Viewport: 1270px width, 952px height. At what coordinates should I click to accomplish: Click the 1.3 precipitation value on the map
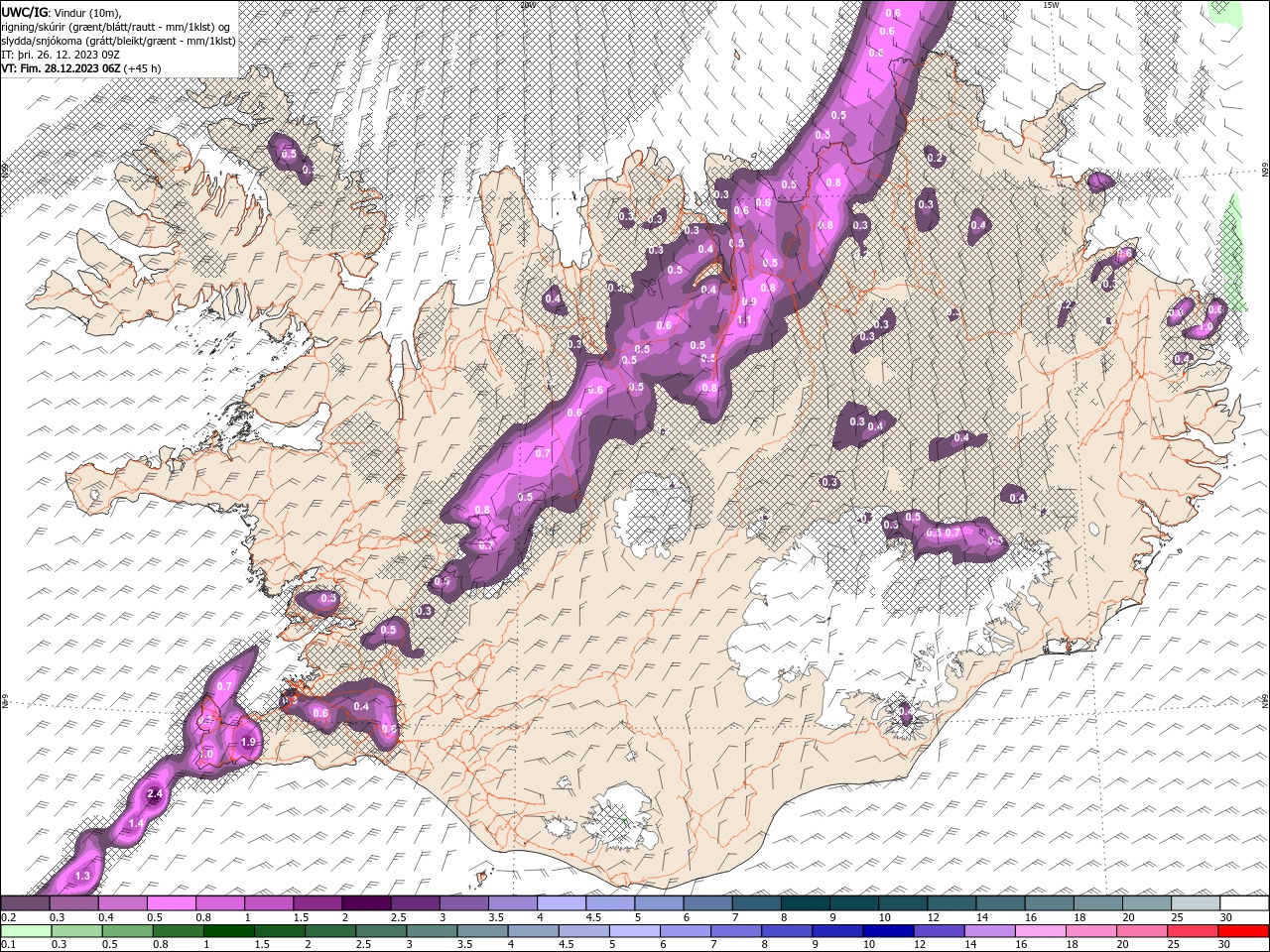tap(82, 877)
